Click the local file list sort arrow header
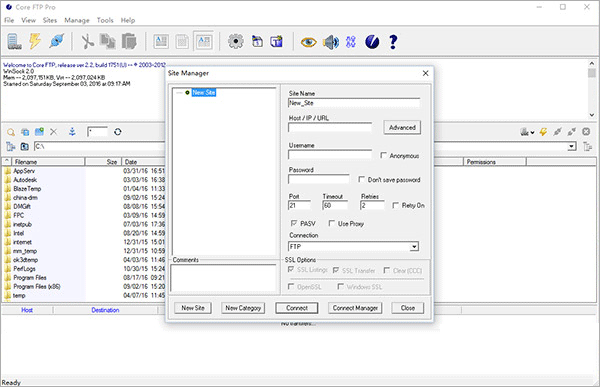Screen dimensions: 600x387 click(x=7, y=162)
